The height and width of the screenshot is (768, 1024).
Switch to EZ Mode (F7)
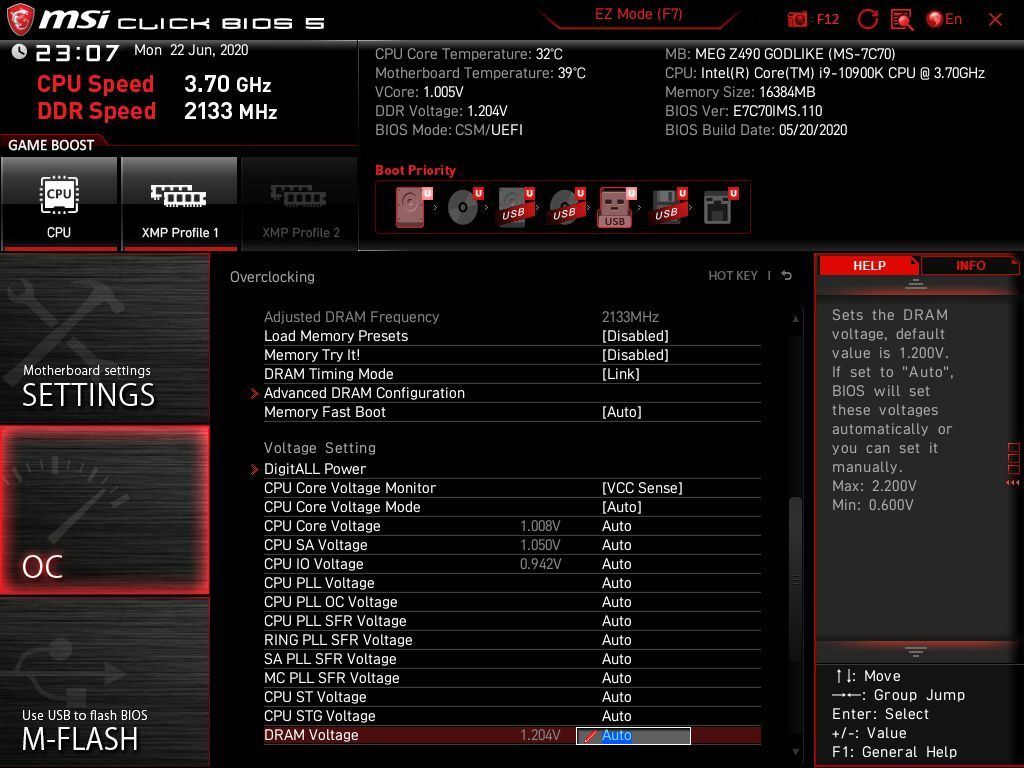point(638,14)
